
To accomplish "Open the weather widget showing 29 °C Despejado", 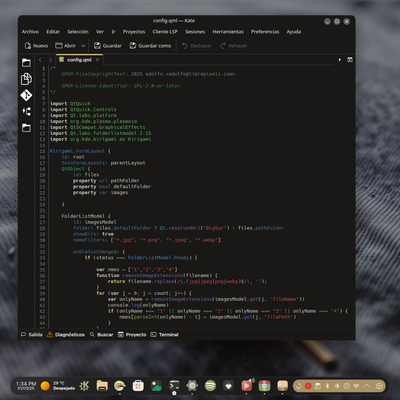I will (57, 386).
